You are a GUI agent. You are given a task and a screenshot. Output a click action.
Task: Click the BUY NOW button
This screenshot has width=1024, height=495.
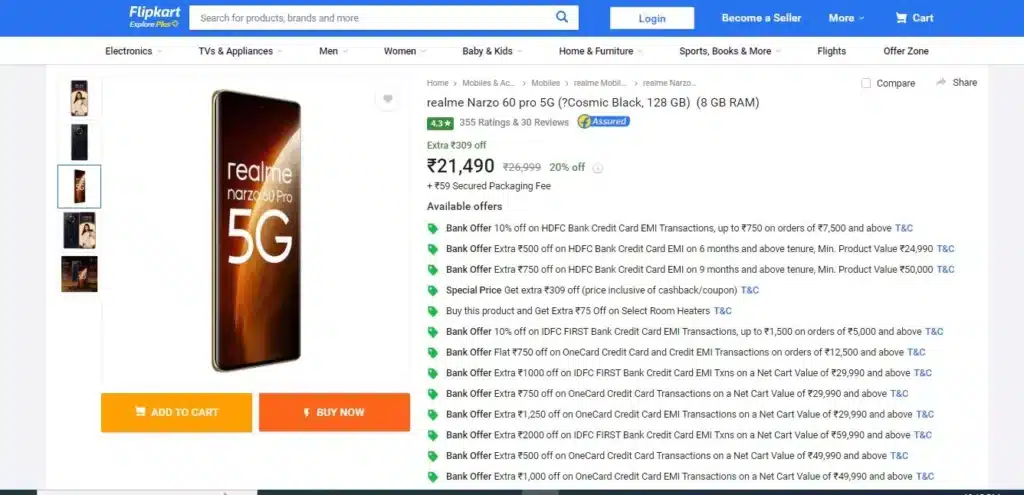pos(334,412)
